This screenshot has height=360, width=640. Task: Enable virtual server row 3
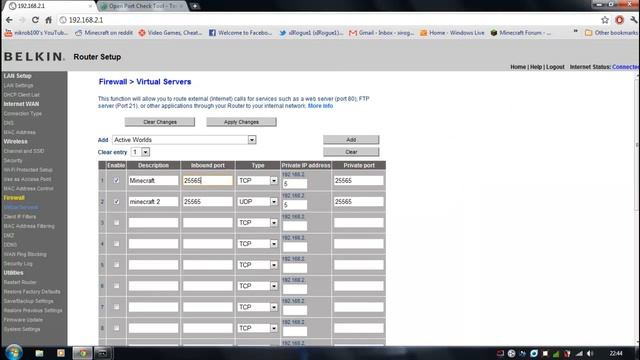click(116, 223)
